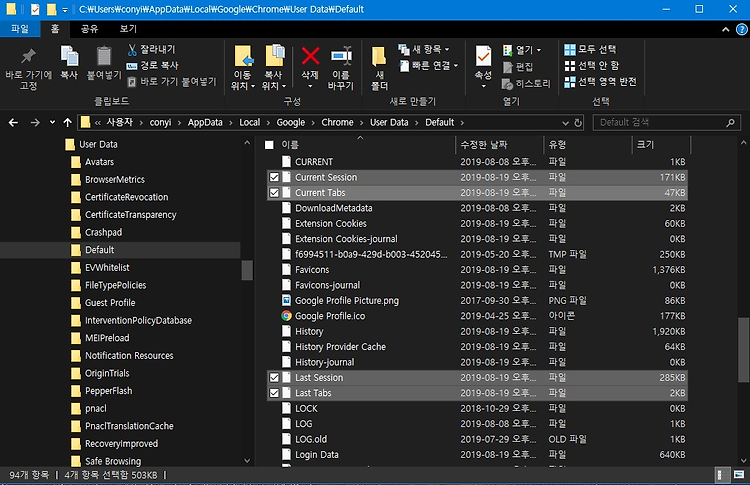The image size is (750, 485).
Task: Open the Open (열기) dropdown
Action: point(521,50)
